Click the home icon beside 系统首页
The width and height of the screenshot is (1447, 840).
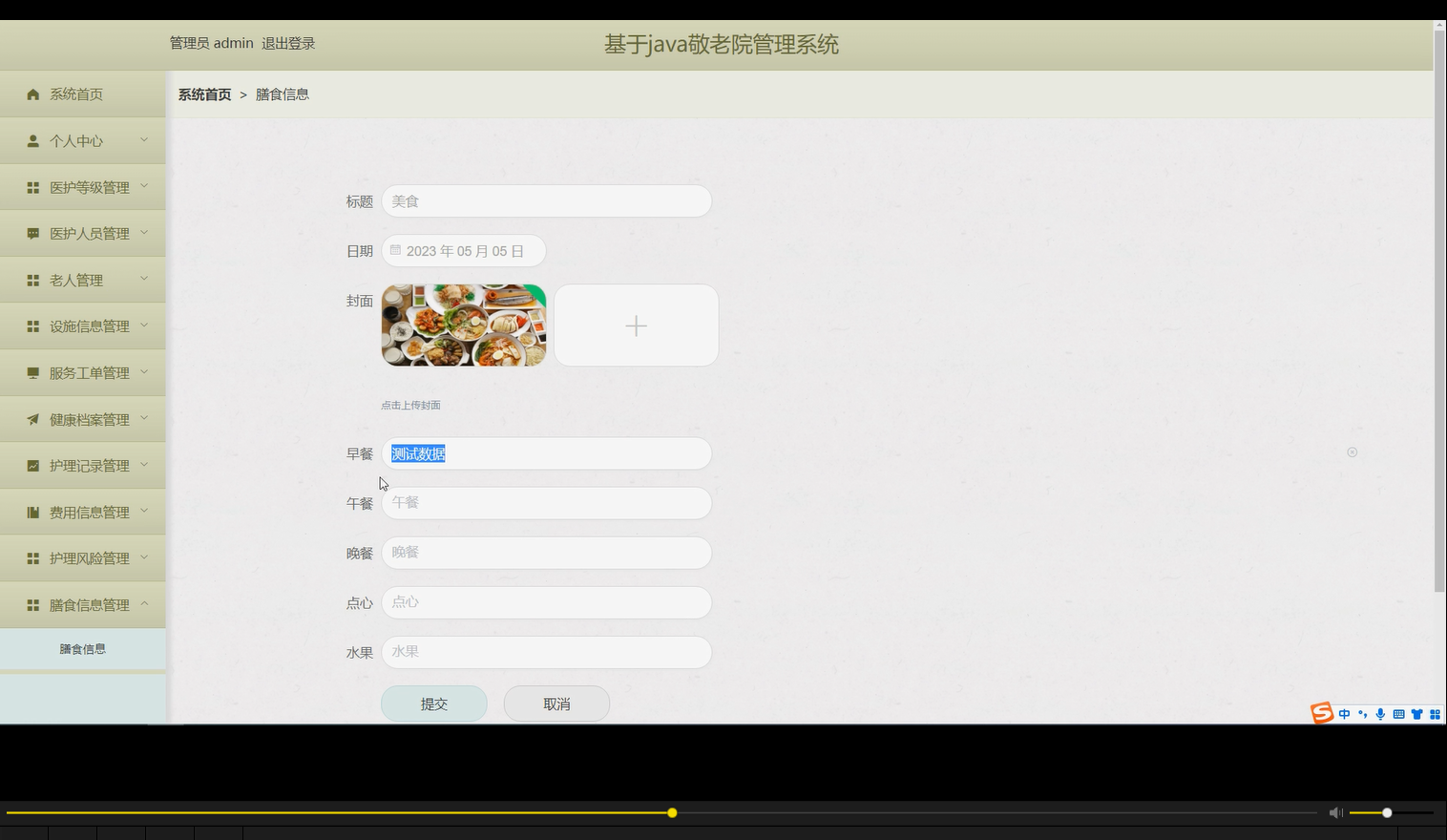(32, 94)
